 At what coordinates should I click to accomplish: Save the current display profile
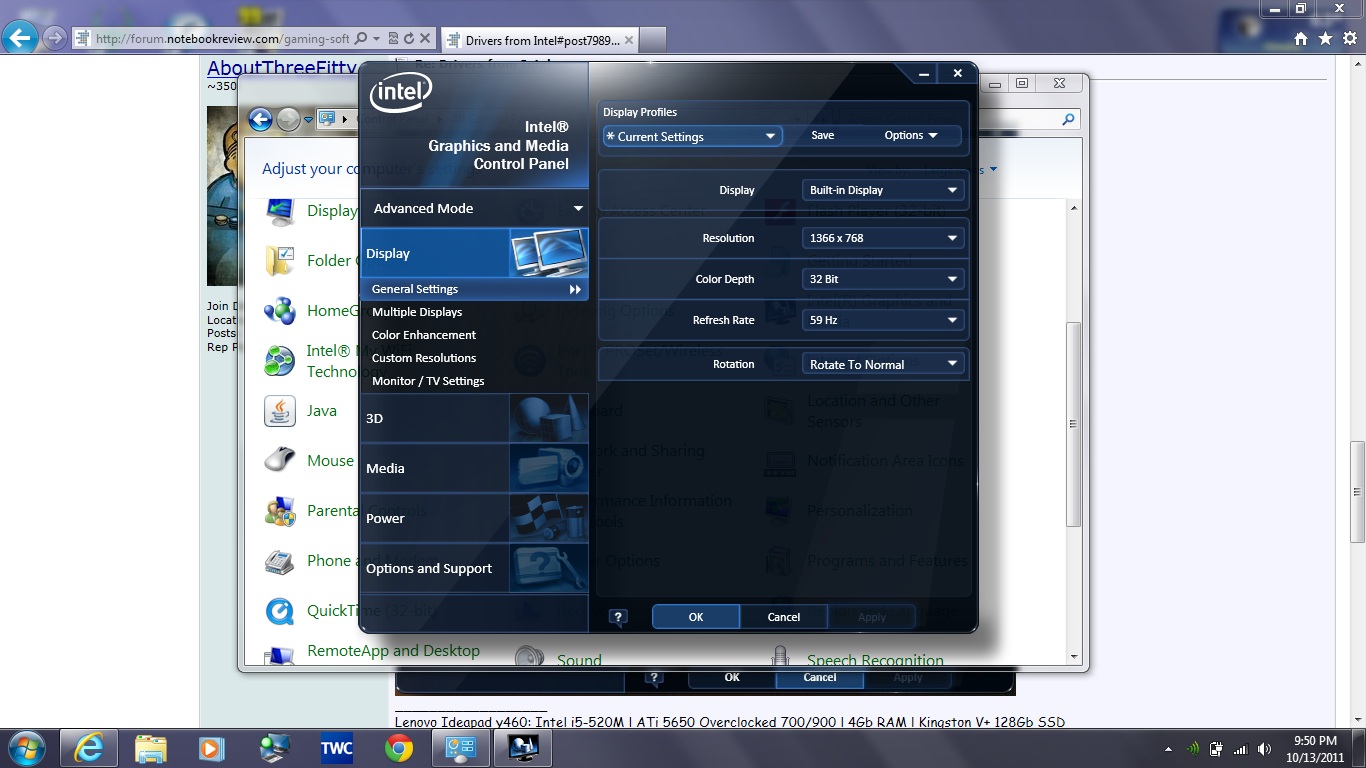pyautogui.click(x=822, y=136)
